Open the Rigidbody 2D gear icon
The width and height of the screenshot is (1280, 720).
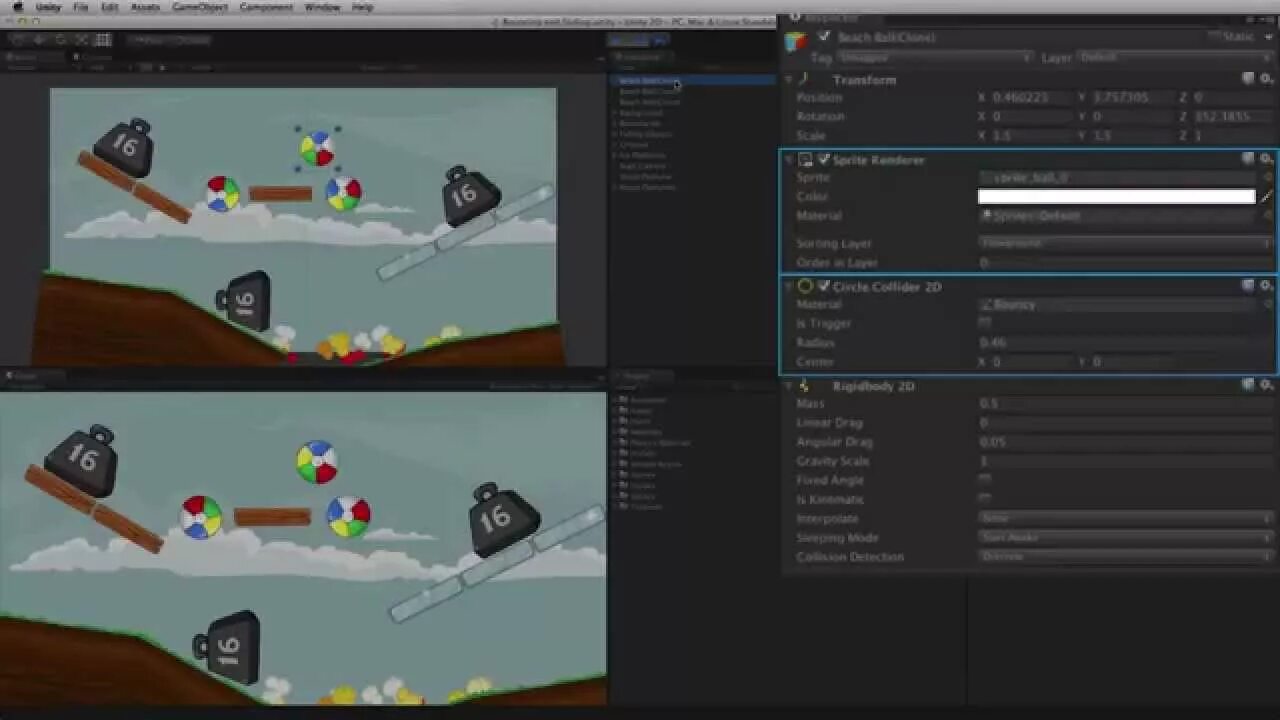click(x=1266, y=385)
